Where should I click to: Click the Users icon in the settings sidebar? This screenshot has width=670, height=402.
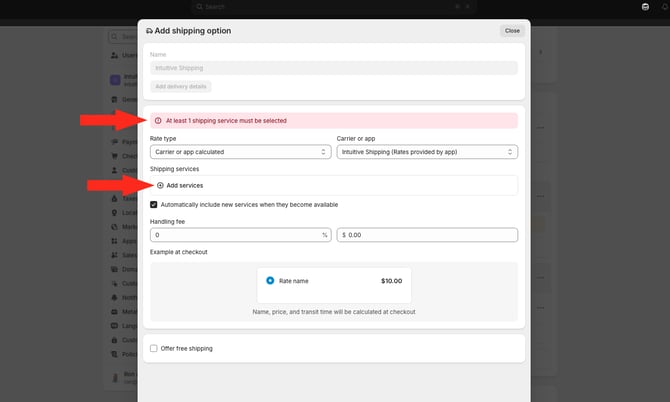(115, 55)
